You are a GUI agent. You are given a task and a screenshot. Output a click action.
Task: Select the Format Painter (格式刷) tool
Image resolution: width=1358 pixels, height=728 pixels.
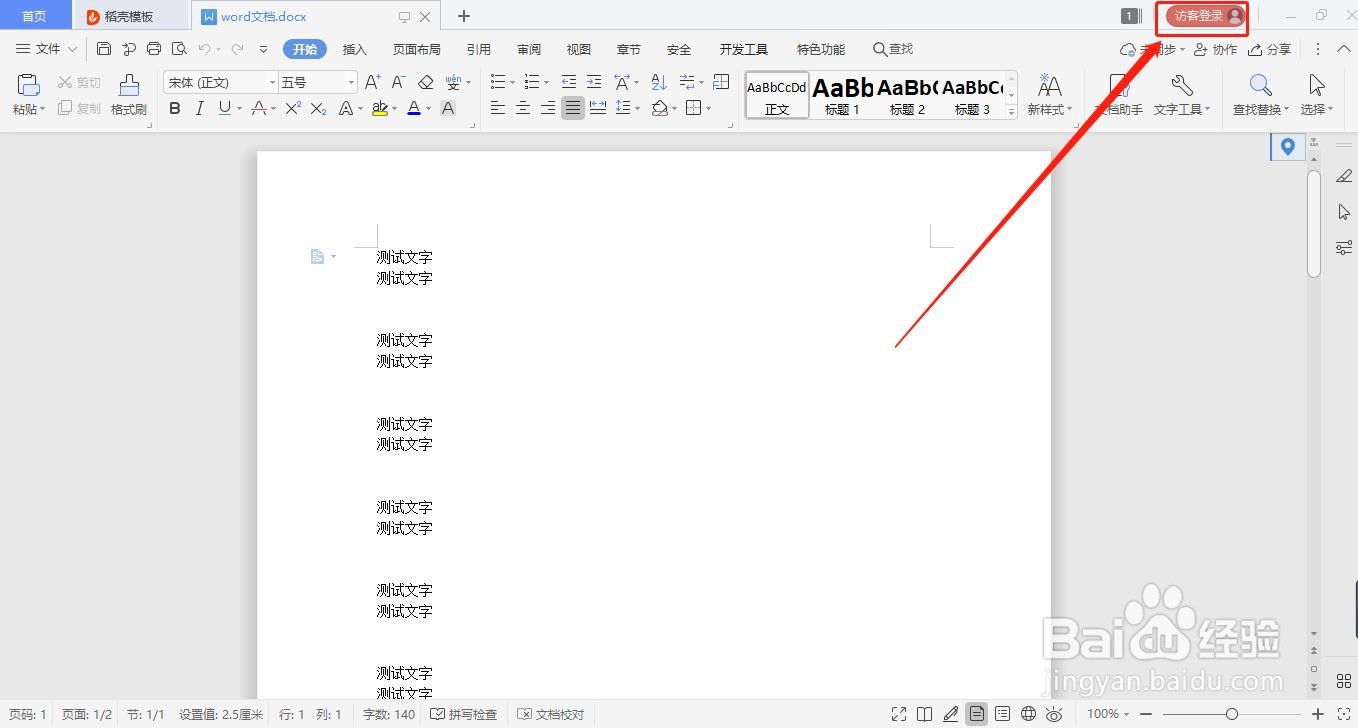128,95
